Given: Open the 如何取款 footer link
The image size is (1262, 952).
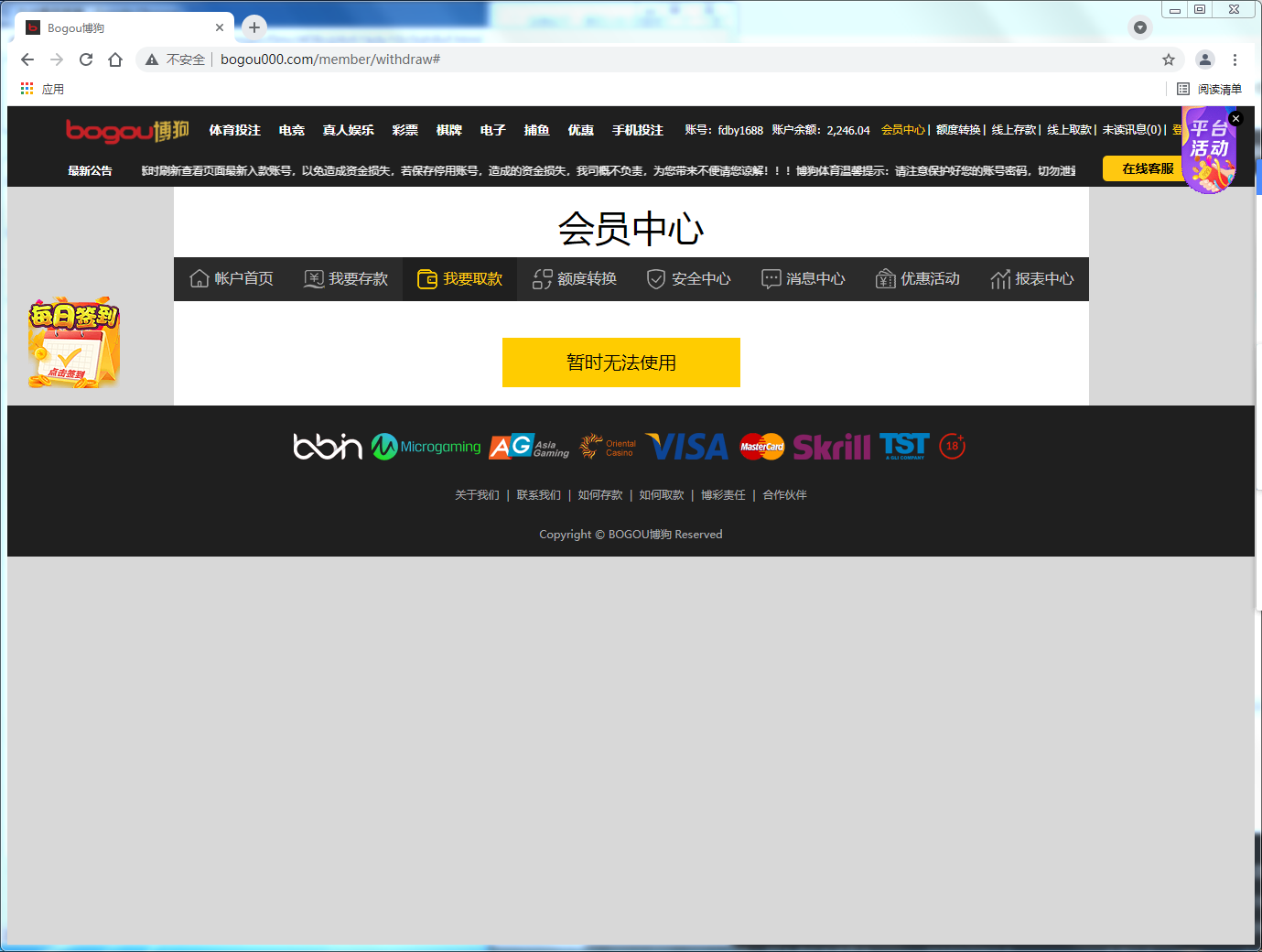Looking at the screenshot, I should (x=662, y=495).
